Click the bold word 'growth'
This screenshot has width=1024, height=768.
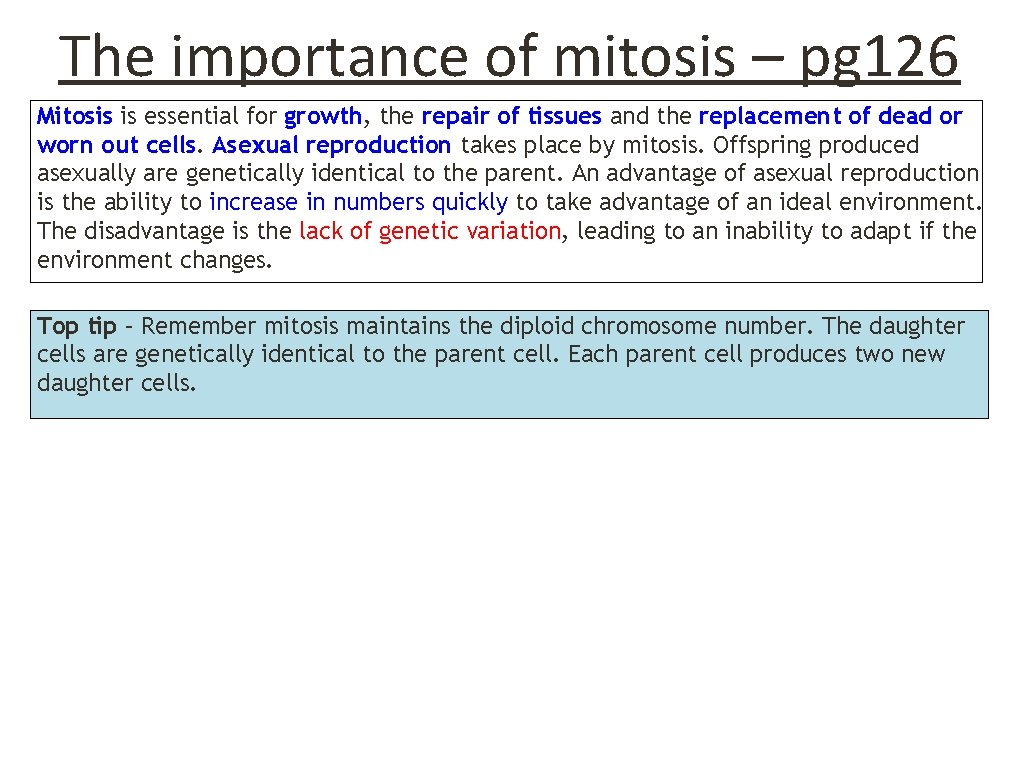[x=321, y=116]
